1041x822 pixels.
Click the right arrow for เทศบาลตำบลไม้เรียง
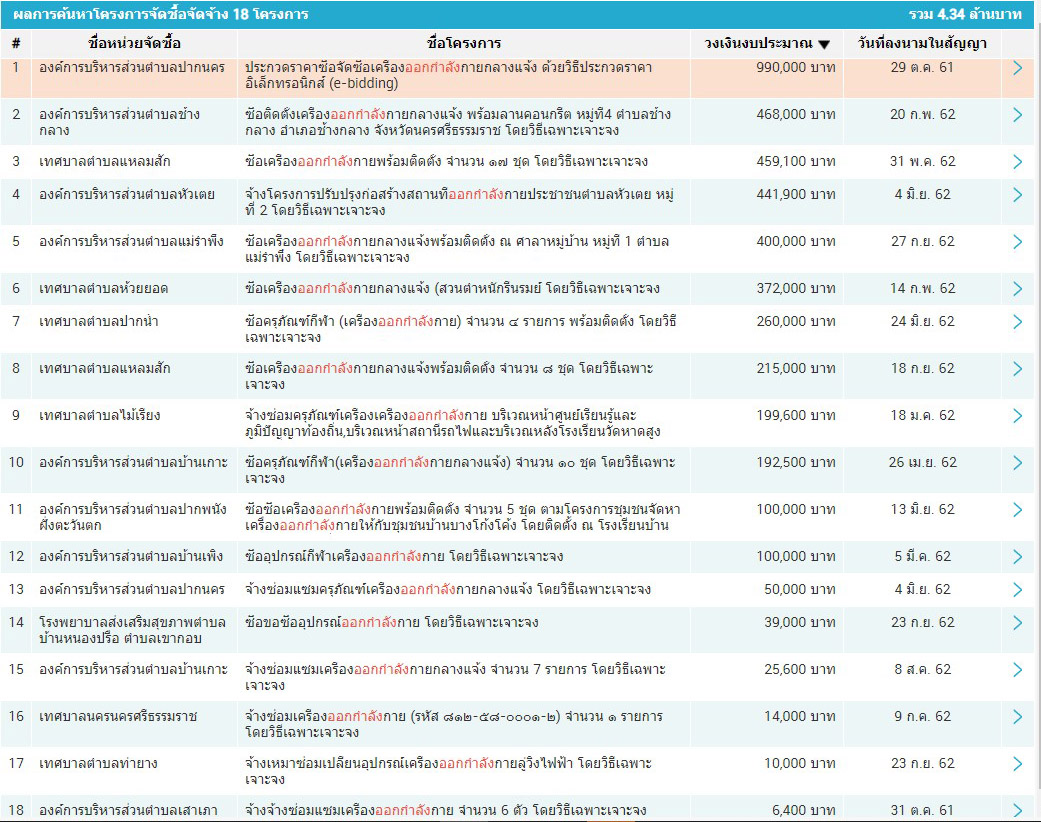point(1017,416)
